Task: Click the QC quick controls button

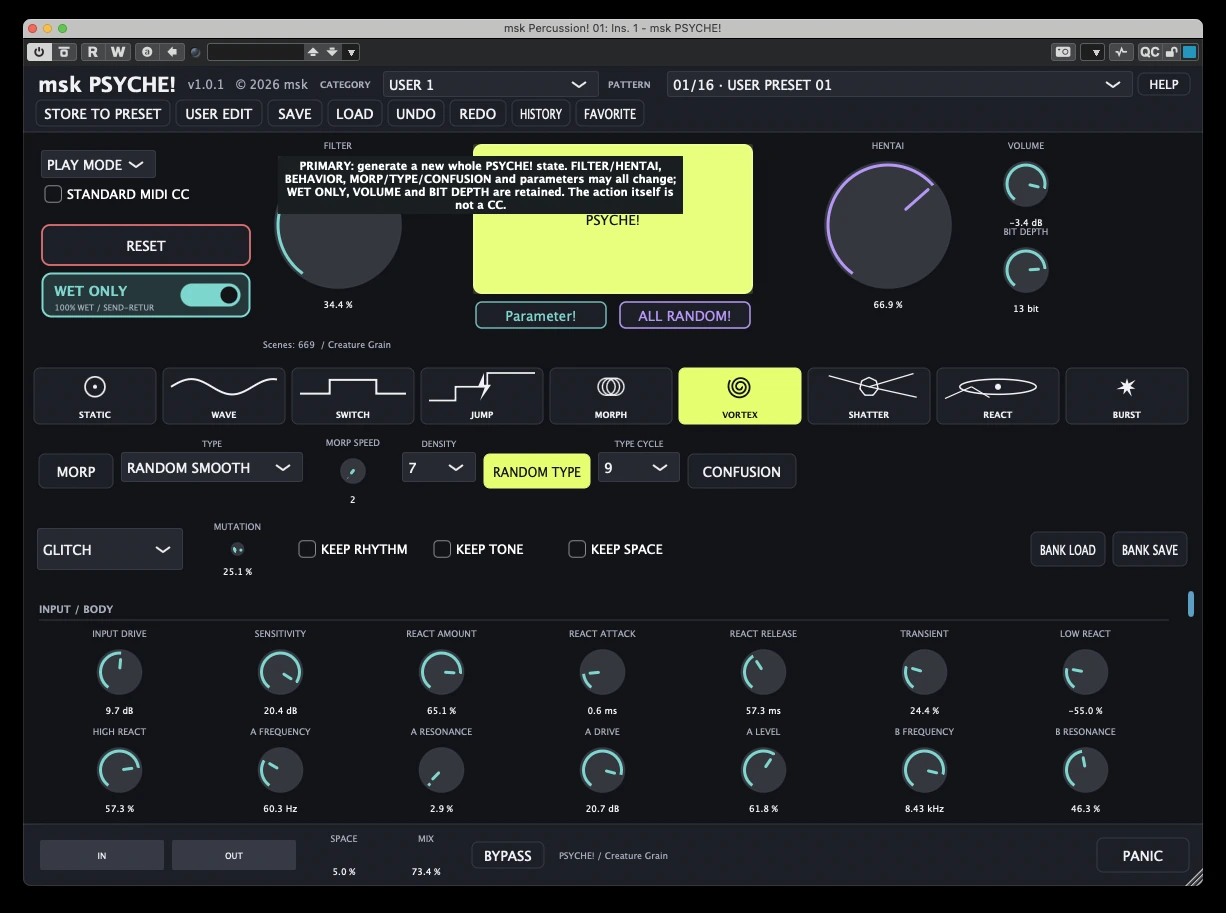Action: coord(1149,52)
